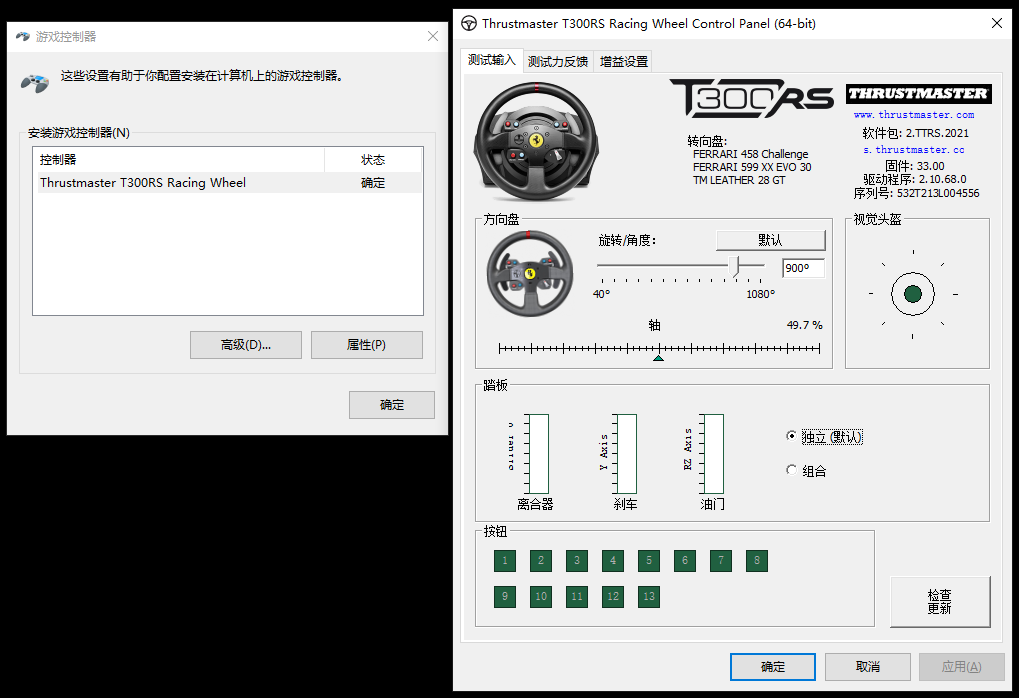Click the rotation angle slider thumb
1019x698 pixels.
[x=734, y=266]
